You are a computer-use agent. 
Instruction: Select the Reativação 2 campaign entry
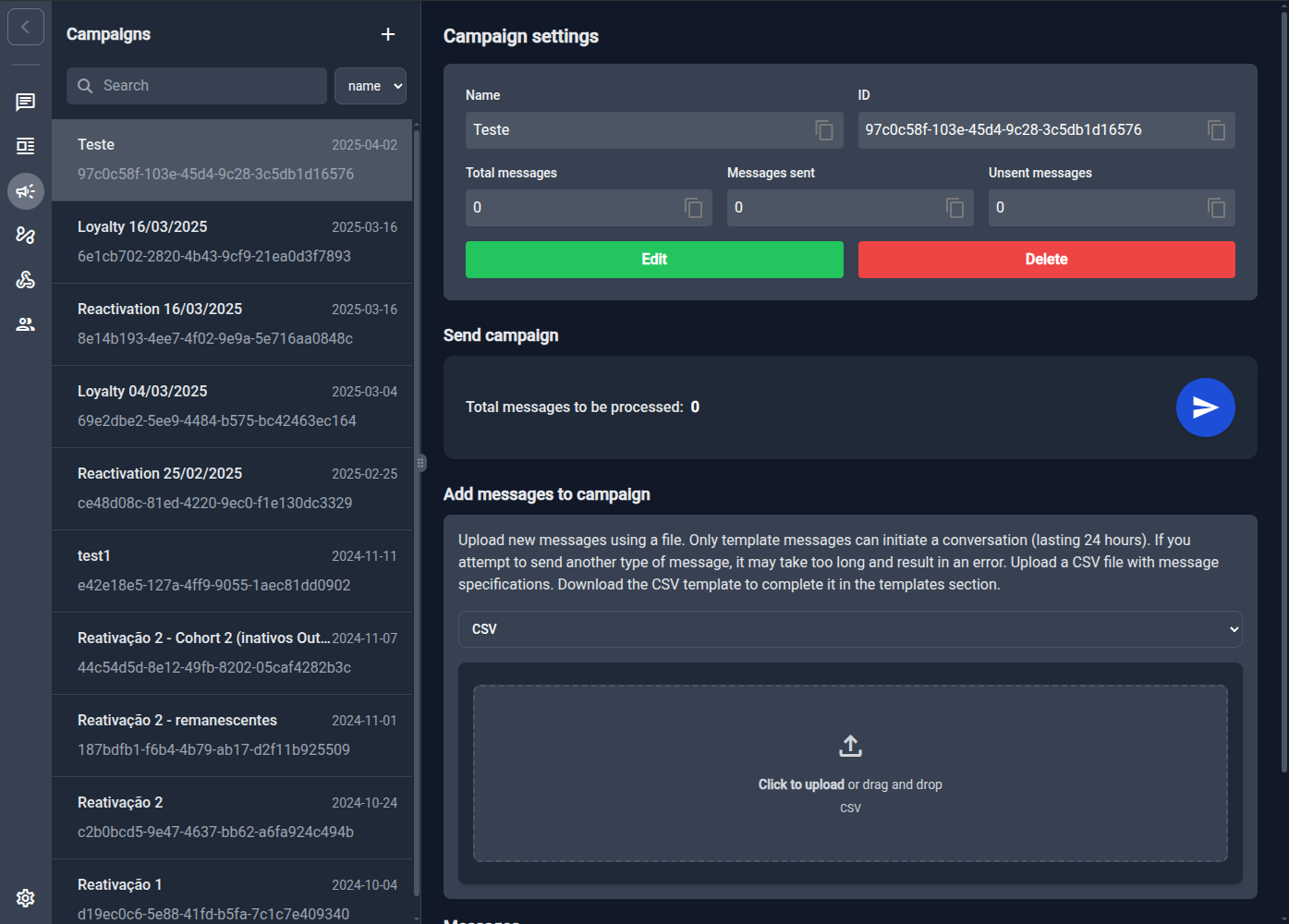click(x=231, y=816)
